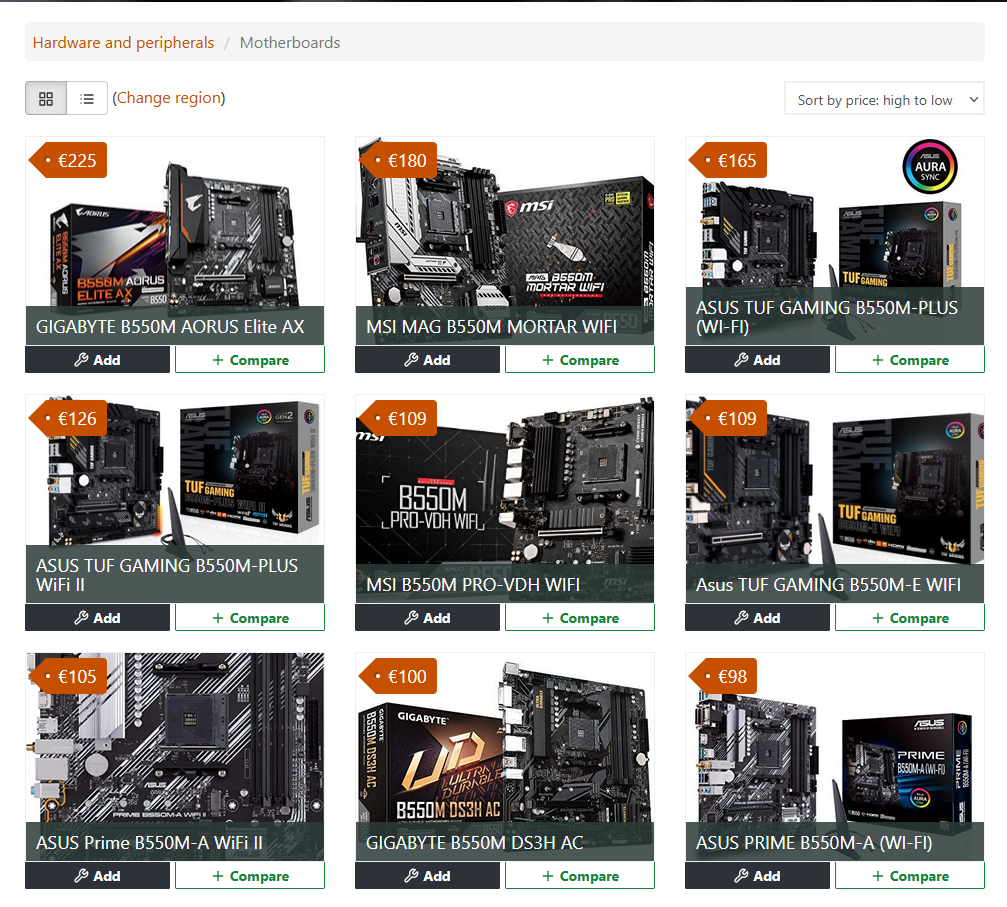
Task: Compare GIGABYTE B550M AORUS Elite AX
Action: 250,360
